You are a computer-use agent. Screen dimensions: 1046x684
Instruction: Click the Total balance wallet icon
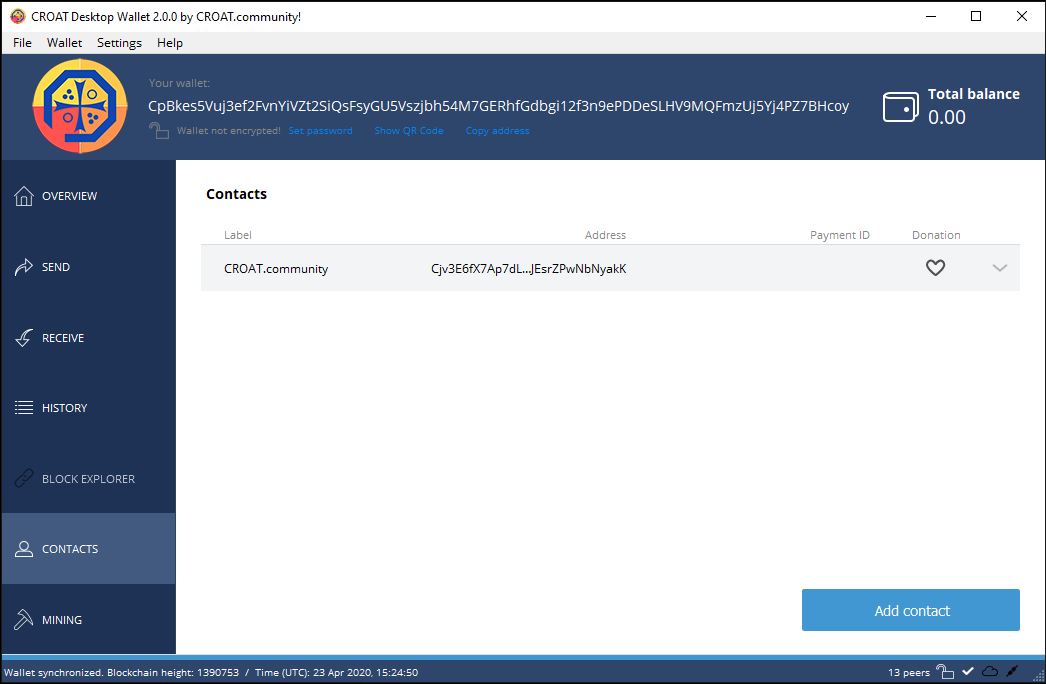[x=901, y=107]
